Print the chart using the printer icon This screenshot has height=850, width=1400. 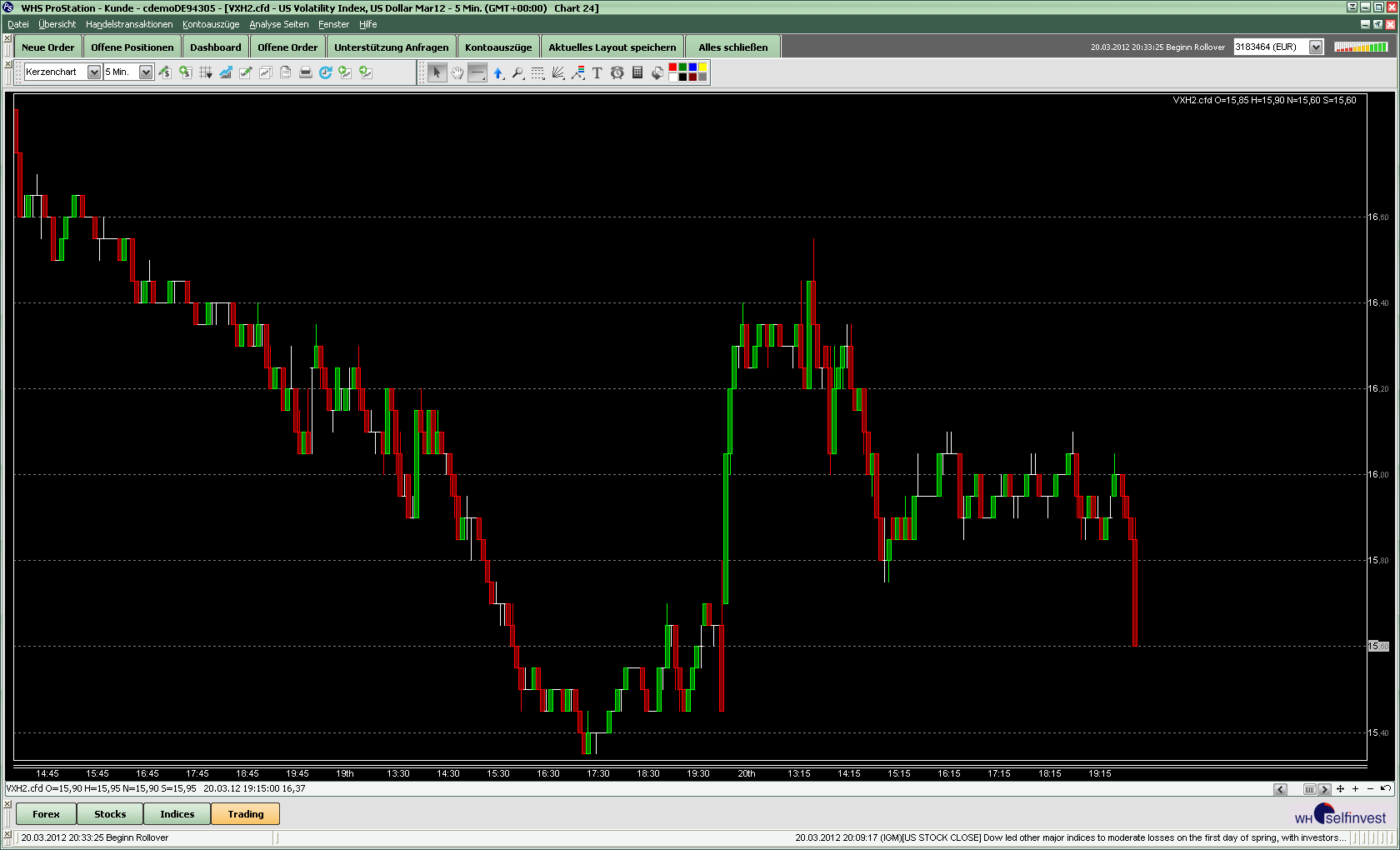[306, 72]
